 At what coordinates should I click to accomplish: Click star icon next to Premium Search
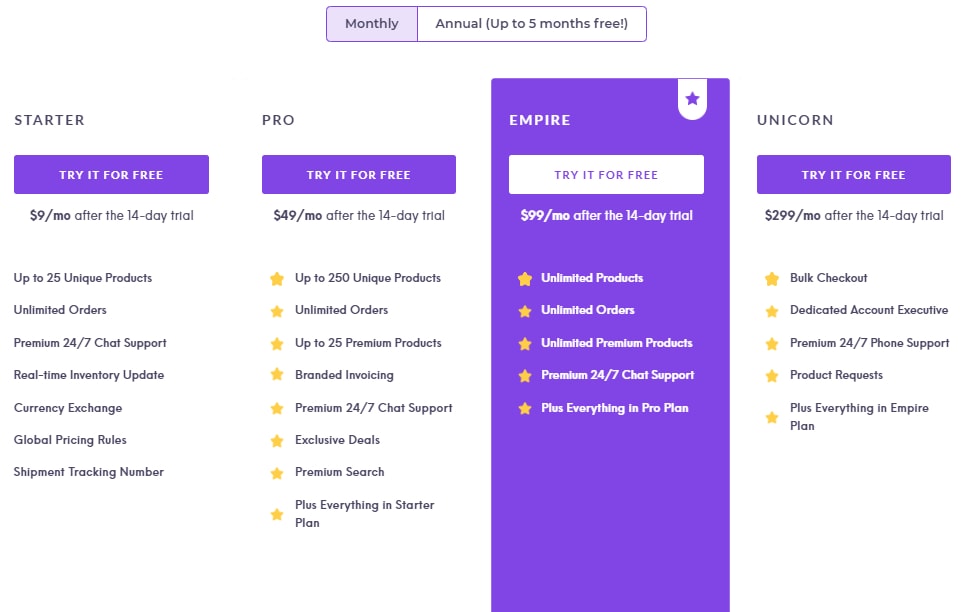pos(277,472)
